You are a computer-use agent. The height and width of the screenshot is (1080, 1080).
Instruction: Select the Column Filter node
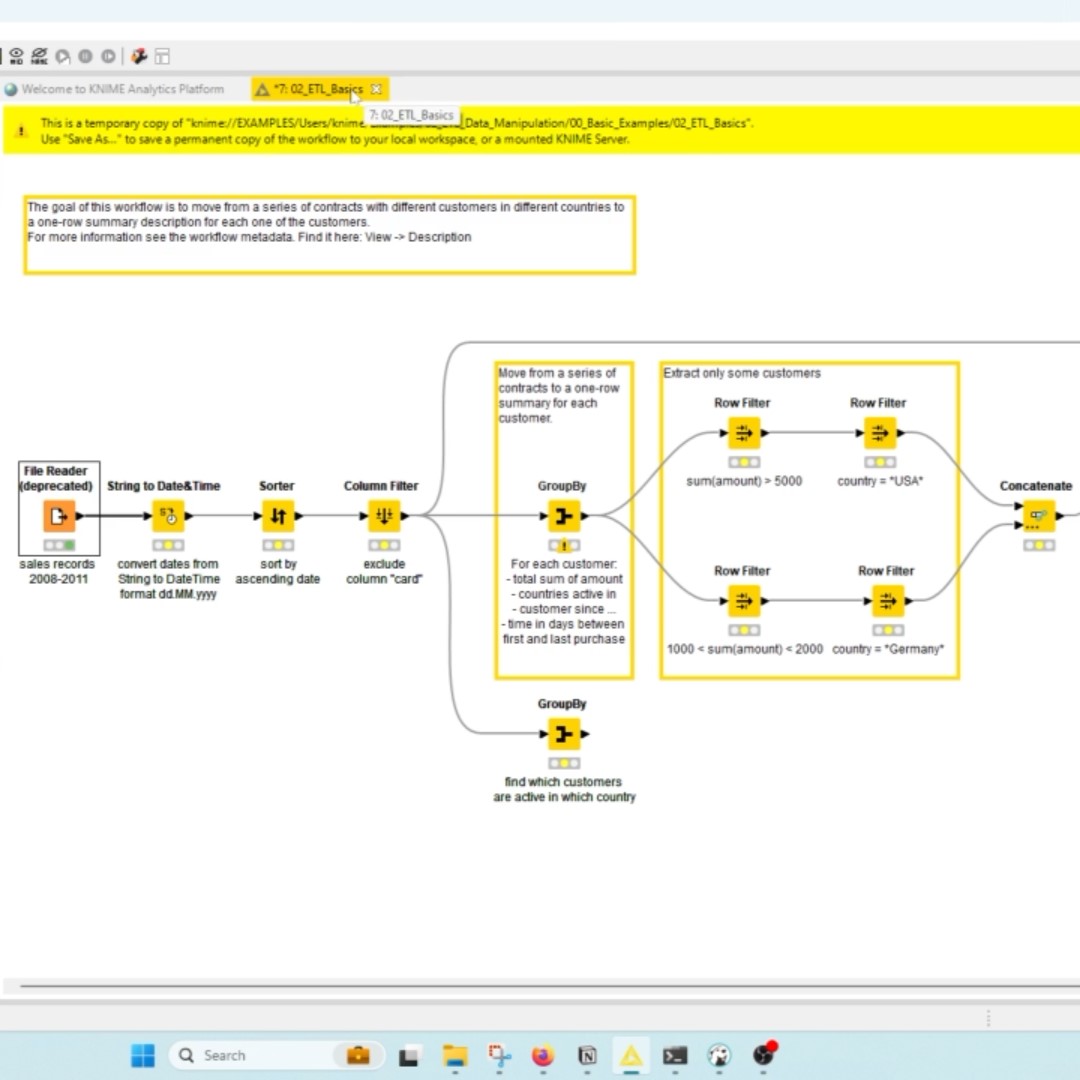[381, 515]
